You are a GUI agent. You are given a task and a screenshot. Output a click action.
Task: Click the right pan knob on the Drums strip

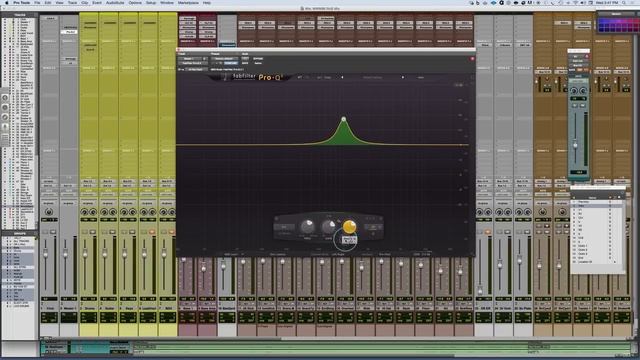point(93,212)
